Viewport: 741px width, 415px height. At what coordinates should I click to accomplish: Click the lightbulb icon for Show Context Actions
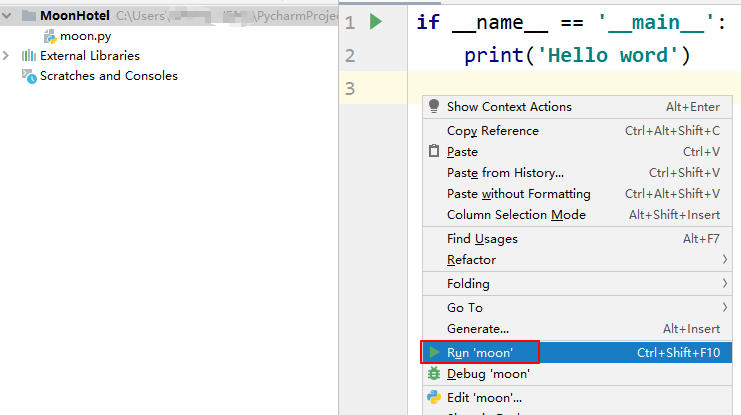(x=434, y=106)
